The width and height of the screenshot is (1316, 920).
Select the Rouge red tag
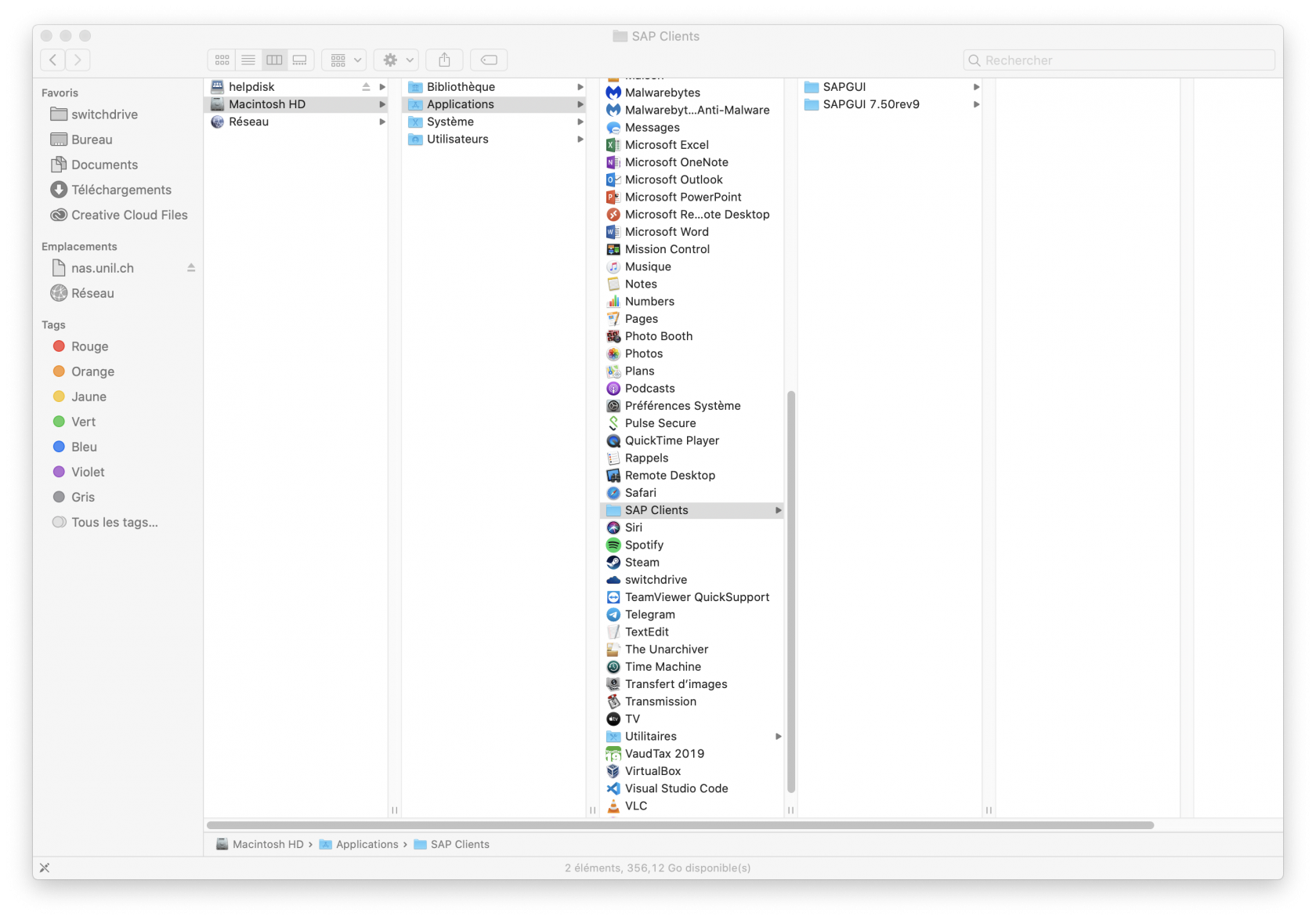click(89, 346)
